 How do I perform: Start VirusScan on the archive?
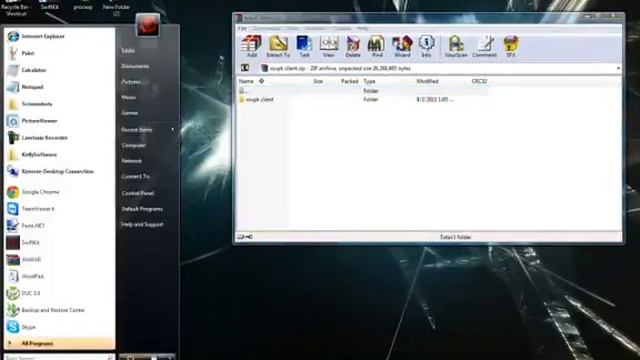[x=456, y=46]
